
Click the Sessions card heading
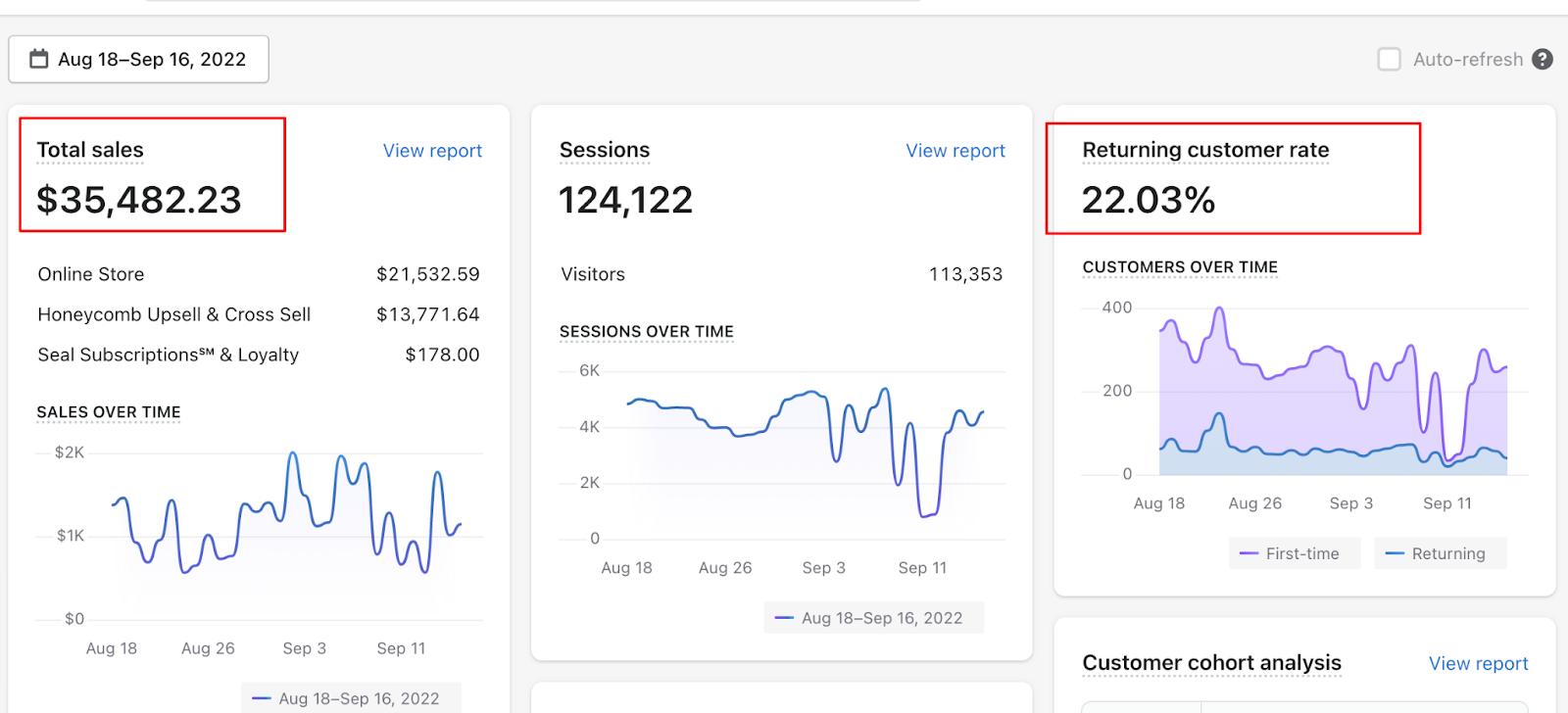point(605,150)
